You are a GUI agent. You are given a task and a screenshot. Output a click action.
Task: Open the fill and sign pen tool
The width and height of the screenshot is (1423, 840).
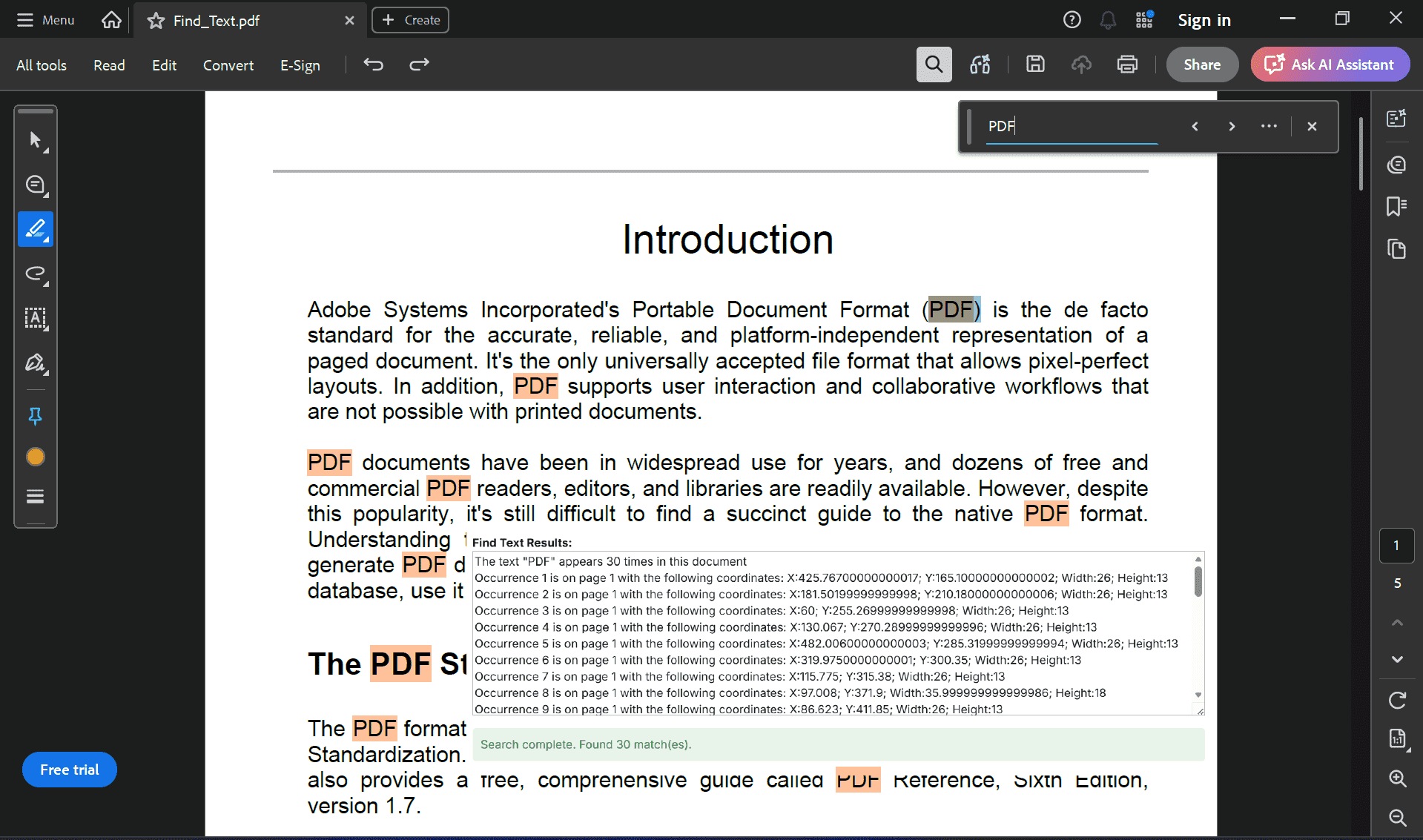(36, 363)
